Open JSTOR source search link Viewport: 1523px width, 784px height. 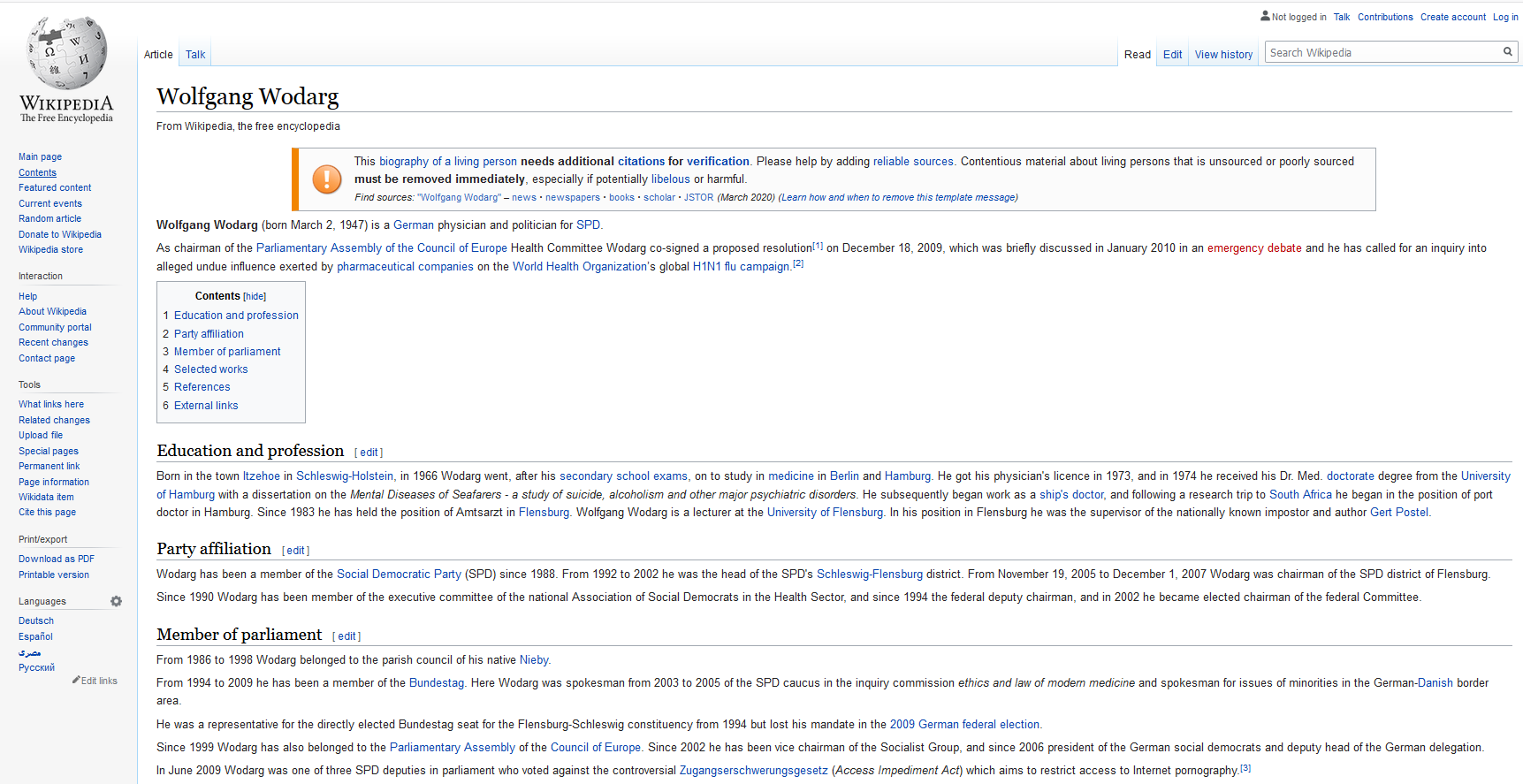[x=698, y=198]
